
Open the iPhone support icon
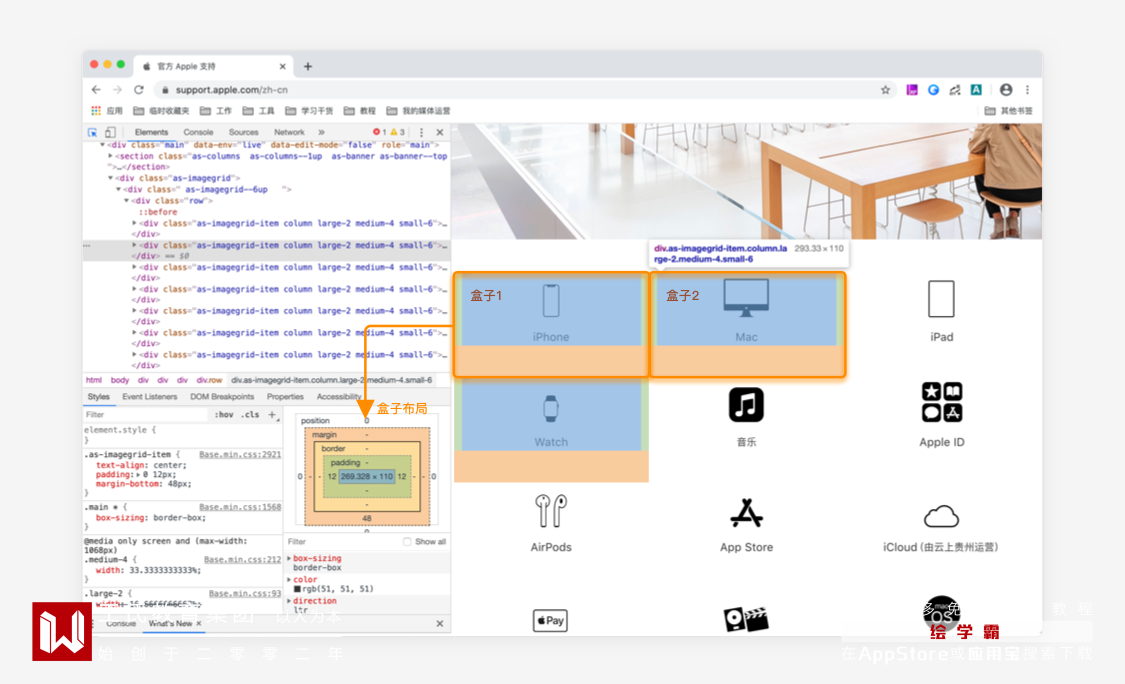coord(551,300)
